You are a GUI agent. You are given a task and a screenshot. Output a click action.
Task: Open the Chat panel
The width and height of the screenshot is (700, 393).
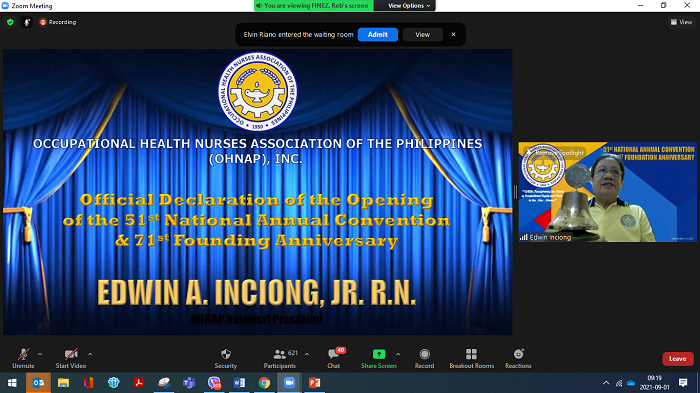(x=333, y=359)
